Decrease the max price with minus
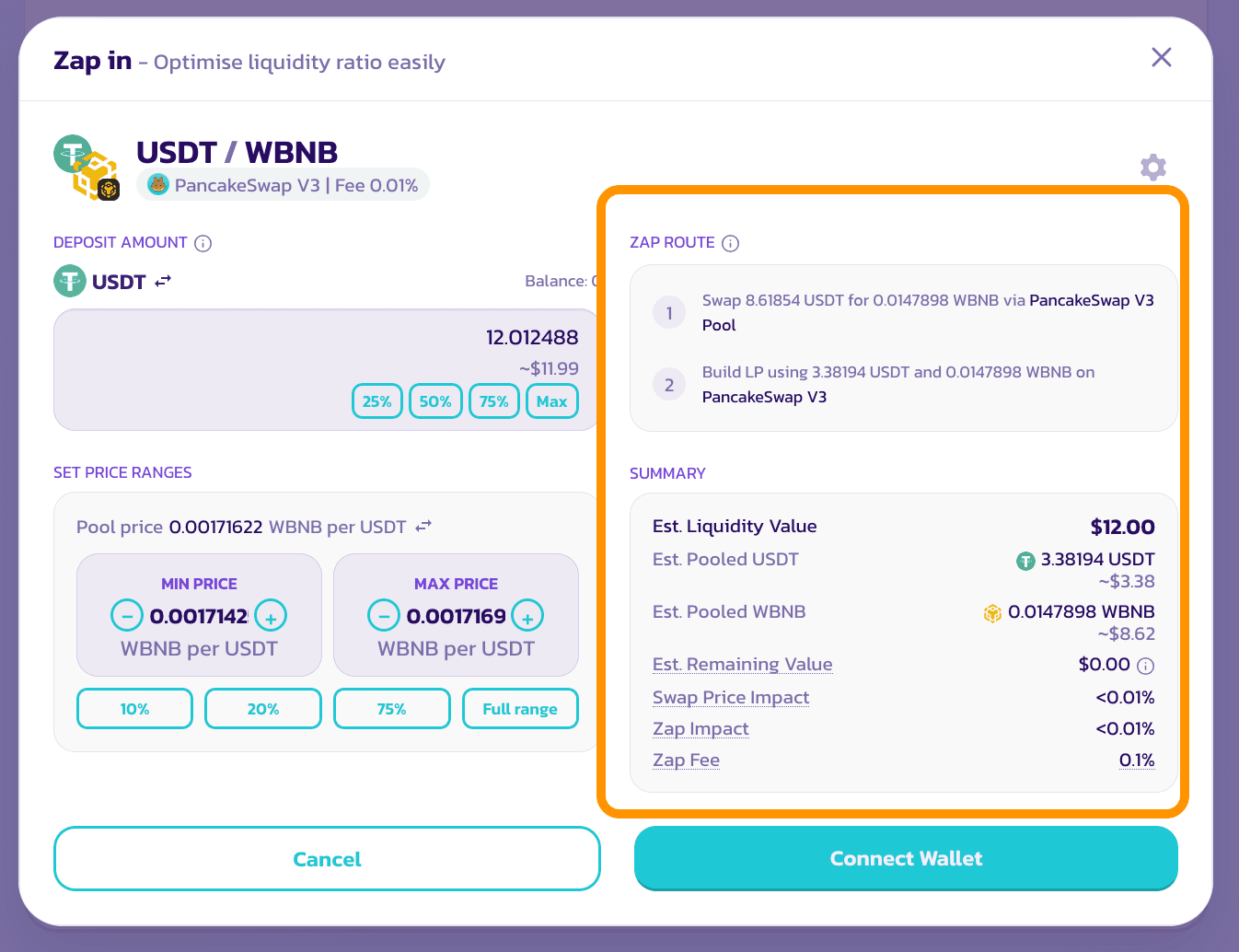 (x=384, y=615)
